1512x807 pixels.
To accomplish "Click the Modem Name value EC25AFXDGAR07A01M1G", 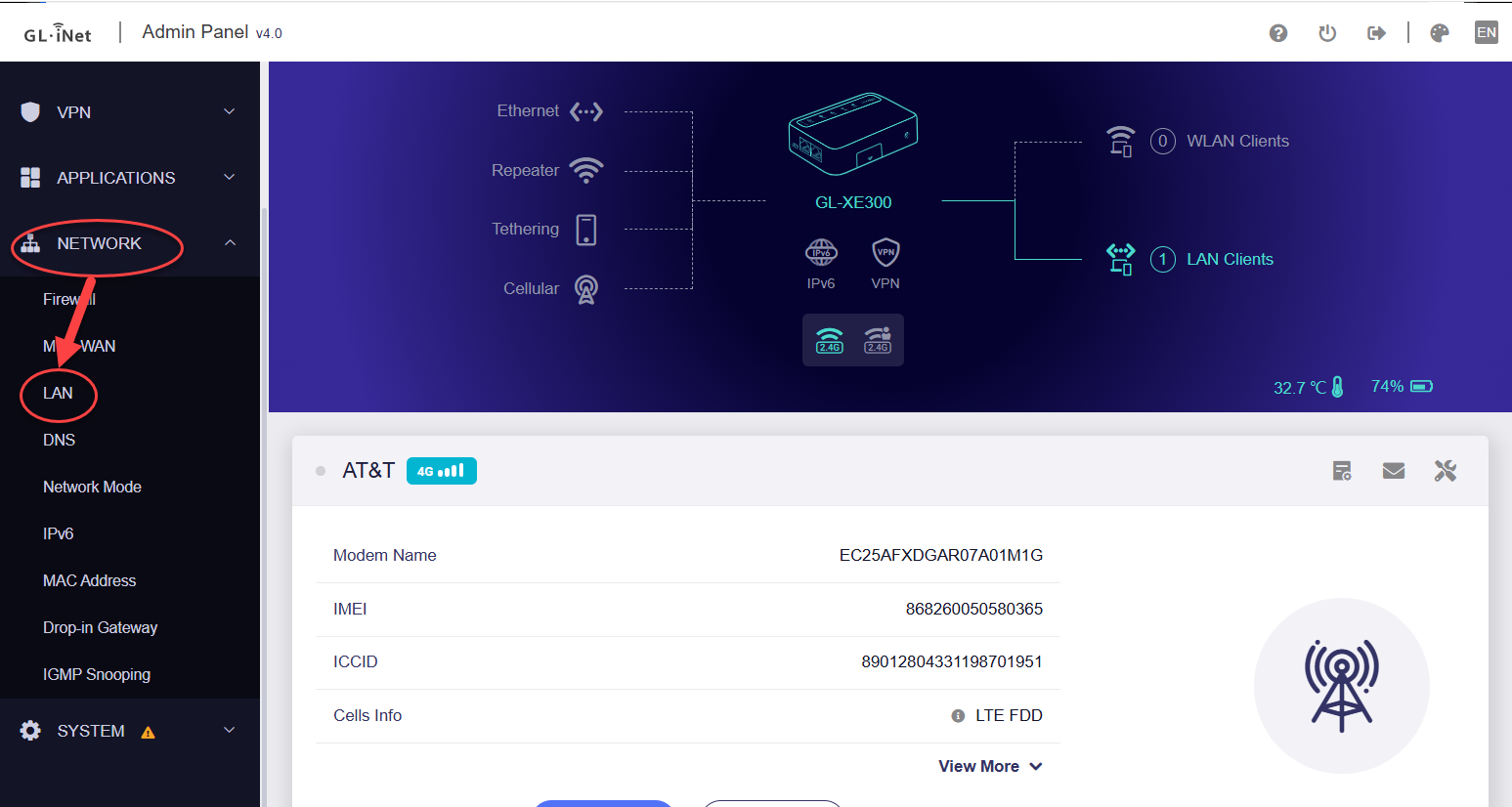I will point(940,555).
